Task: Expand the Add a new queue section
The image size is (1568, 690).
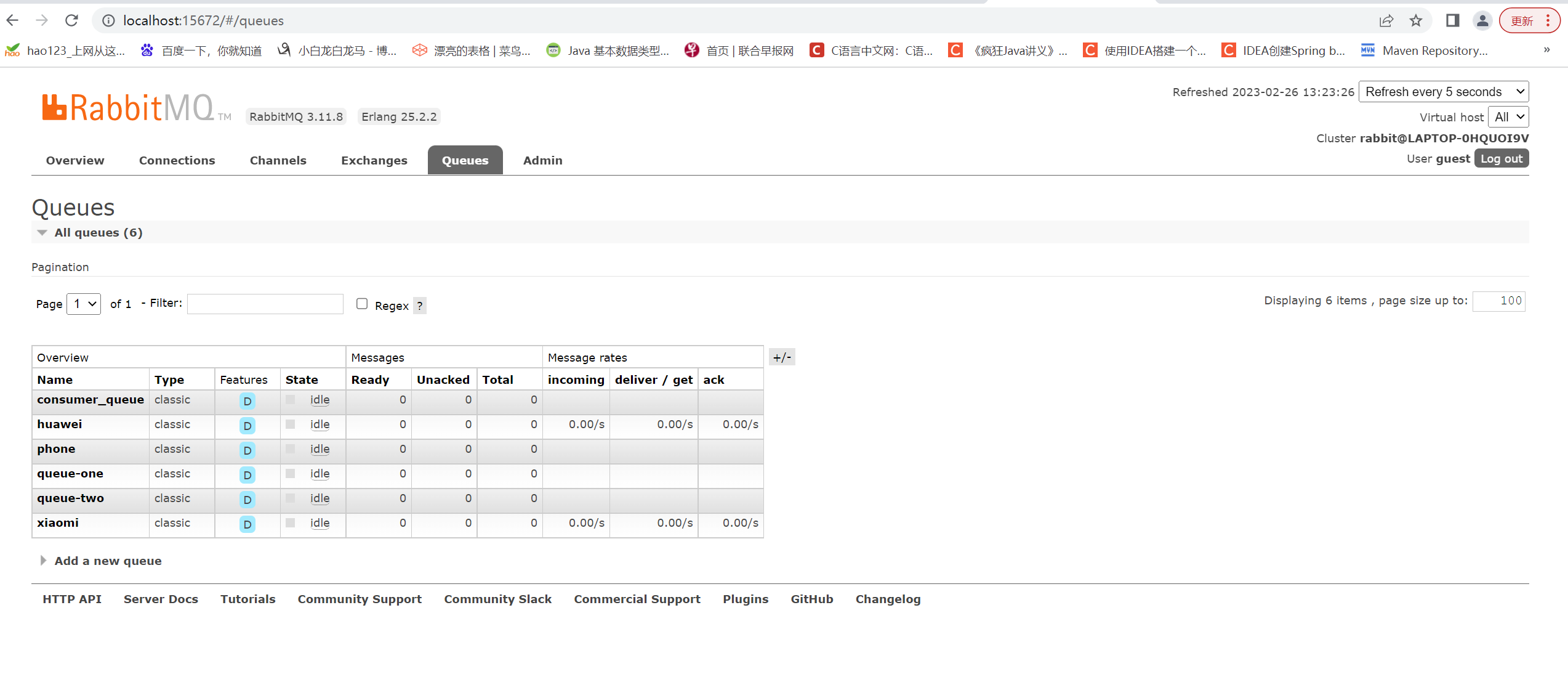Action: (x=108, y=561)
